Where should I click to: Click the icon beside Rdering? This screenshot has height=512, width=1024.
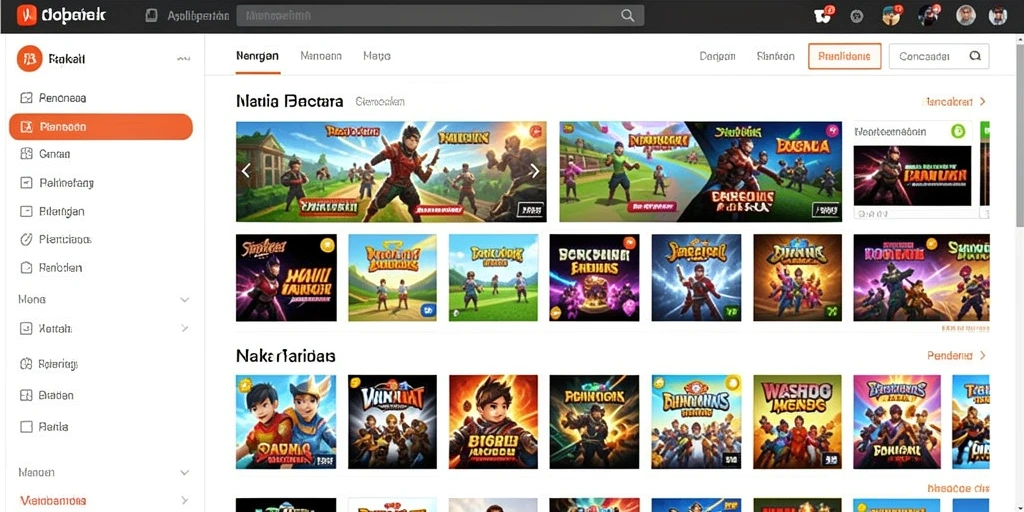(26, 364)
